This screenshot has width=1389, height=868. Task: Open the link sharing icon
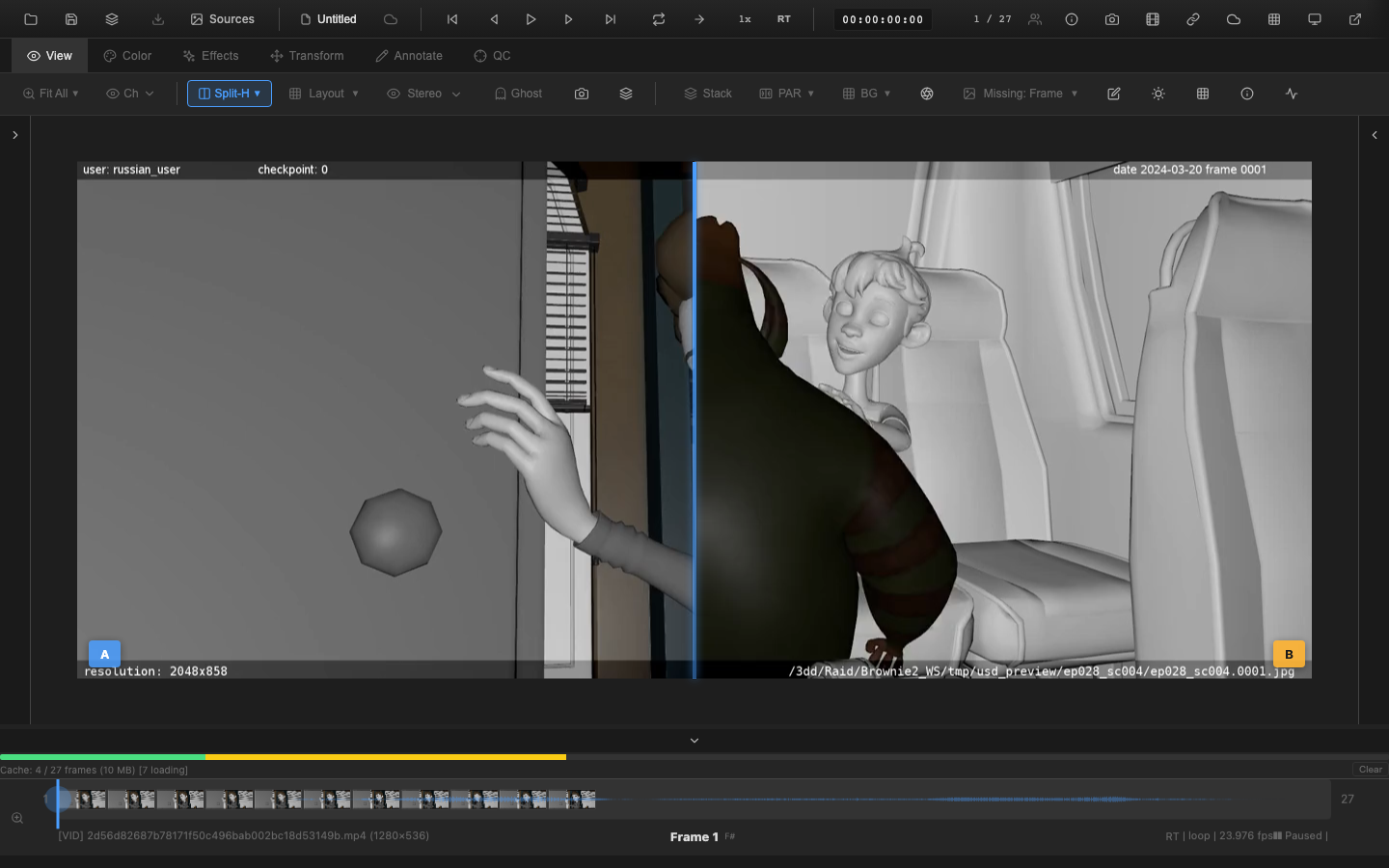pos(1193,19)
